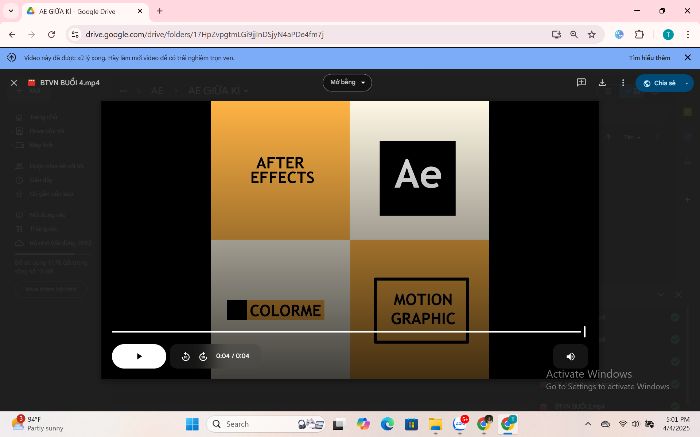Play the video
Screen dimensions: 700x437
pyautogui.click(x=139, y=356)
